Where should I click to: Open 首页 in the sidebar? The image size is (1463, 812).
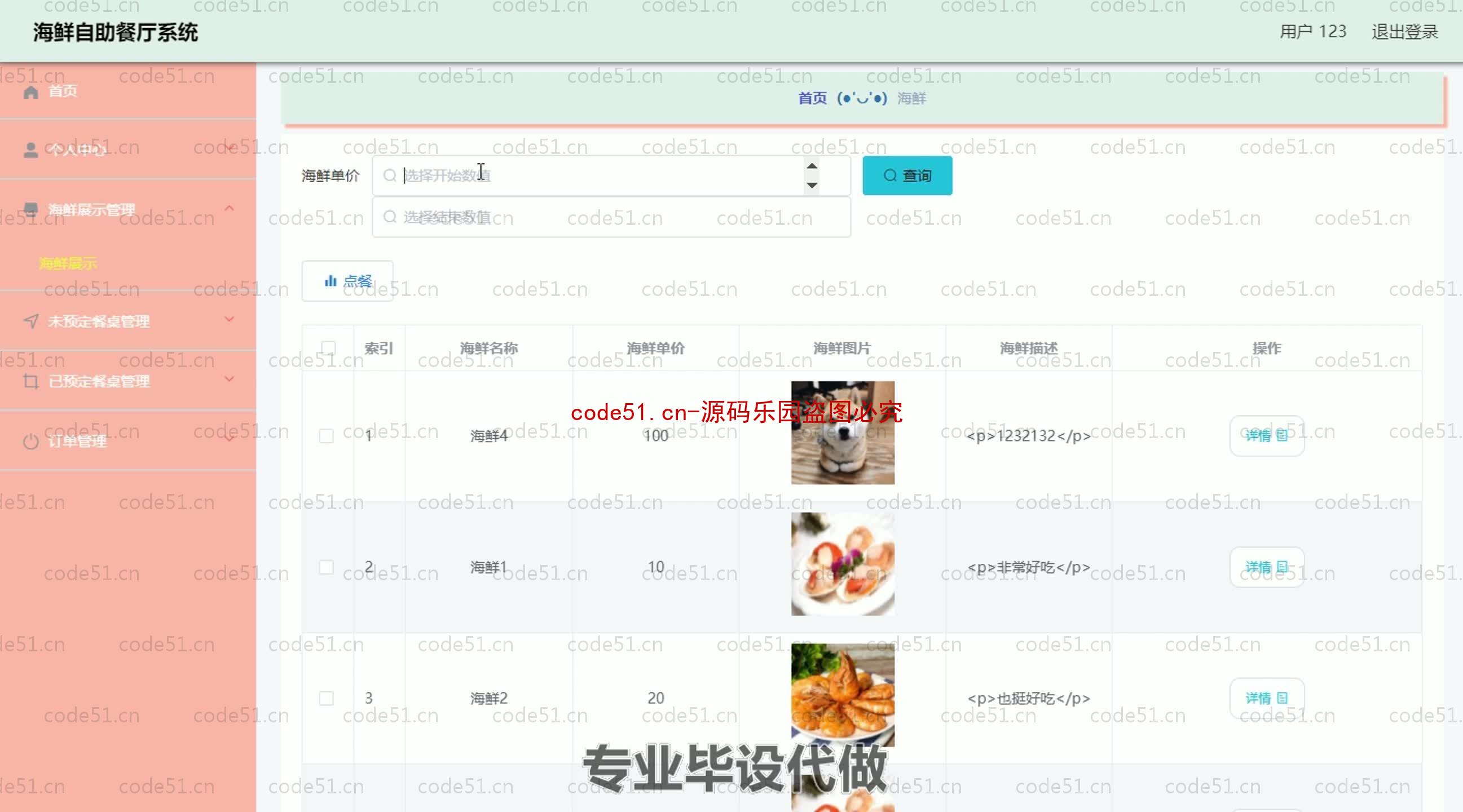(x=128, y=91)
